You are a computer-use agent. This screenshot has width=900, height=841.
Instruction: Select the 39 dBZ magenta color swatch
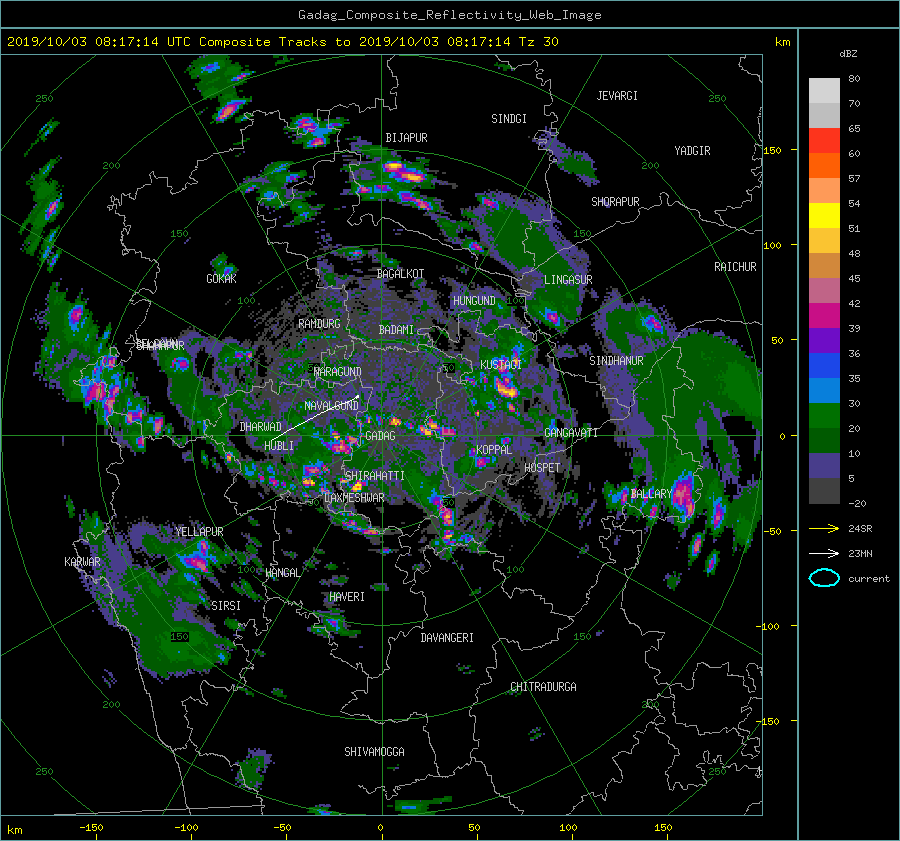point(824,315)
